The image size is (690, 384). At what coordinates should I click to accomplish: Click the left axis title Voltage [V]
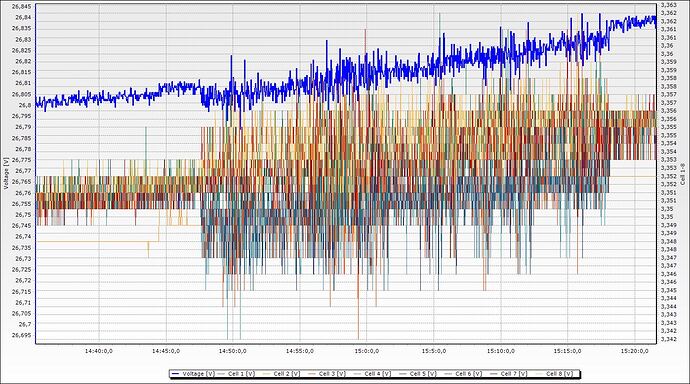pos(6,173)
